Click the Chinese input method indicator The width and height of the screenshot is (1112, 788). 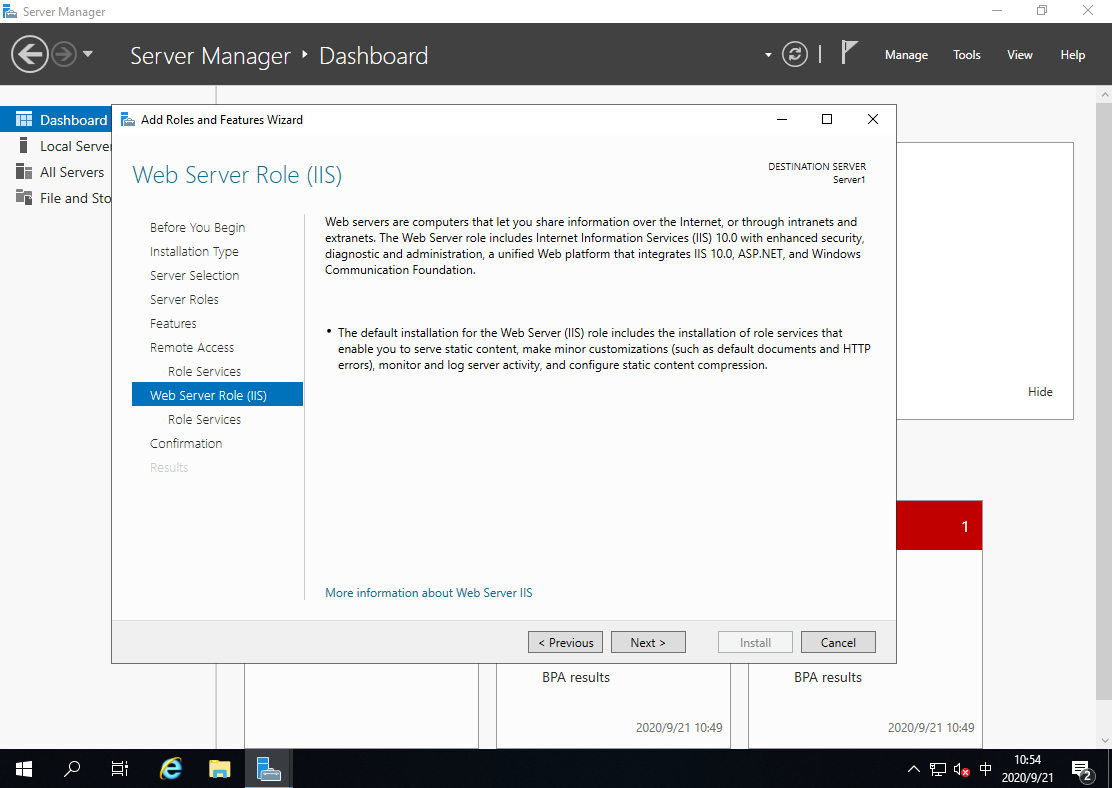click(985, 769)
